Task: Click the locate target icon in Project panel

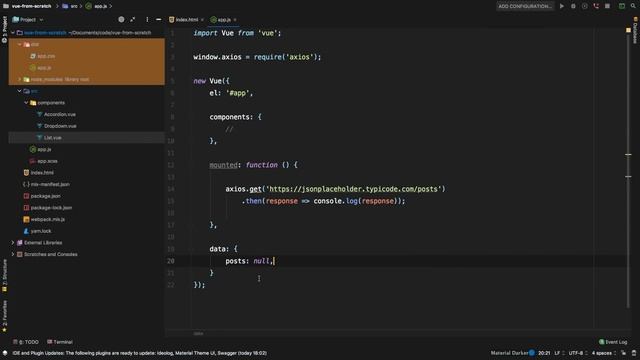Action: (x=121, y=20)
